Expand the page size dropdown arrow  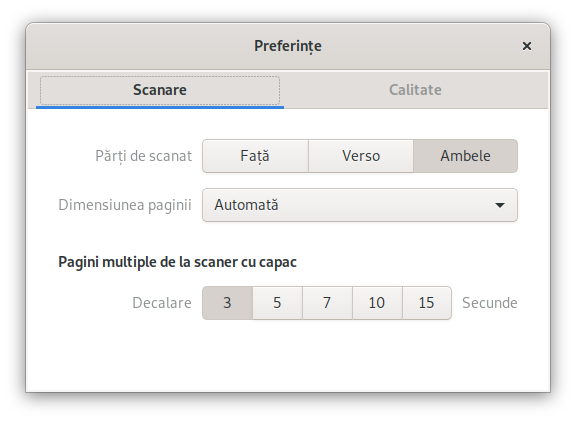click(500, 205)
